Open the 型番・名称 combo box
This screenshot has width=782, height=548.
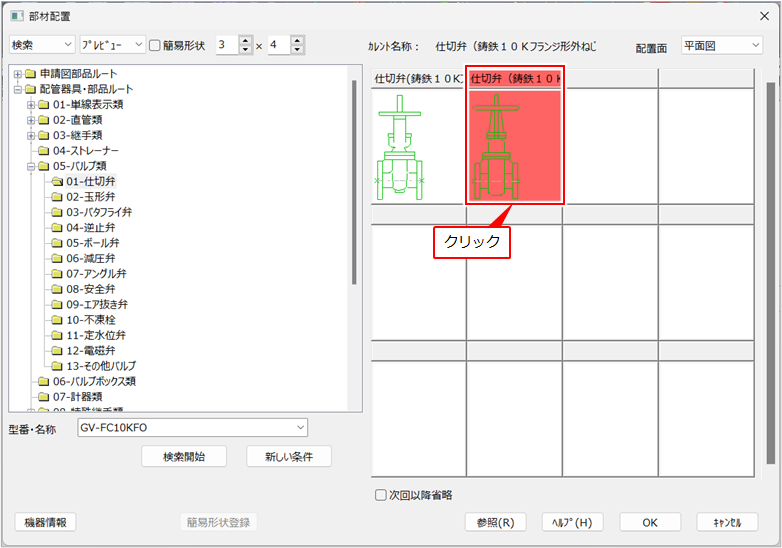301,428
